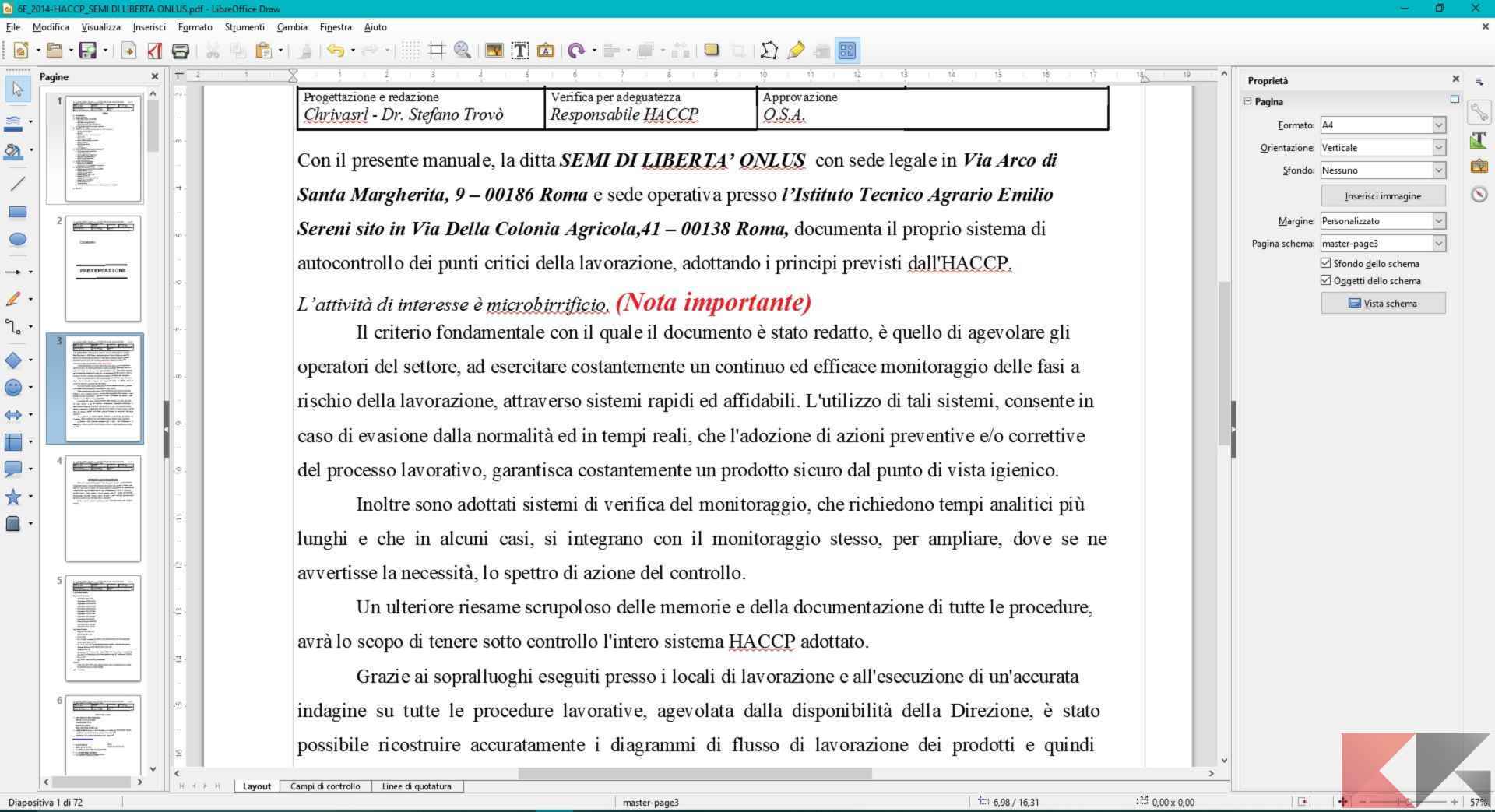
Task: Click the Zoom & Pan magnifier icon
Action: [x=463, y=51]
